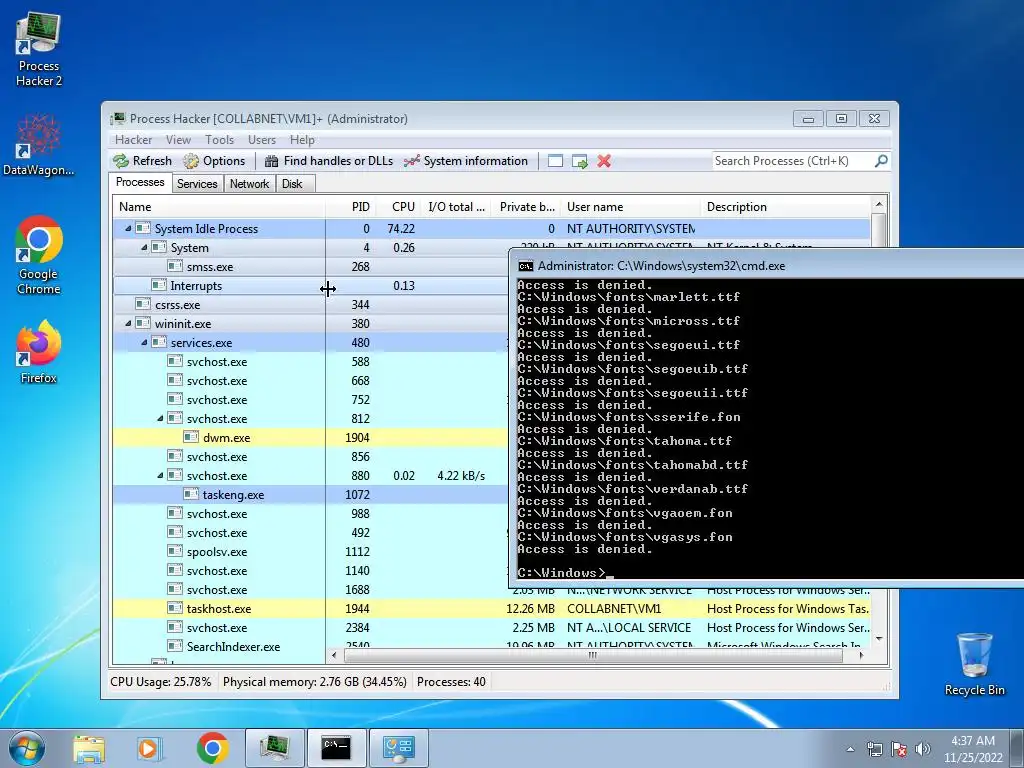Open the Windows Start menu
Screen dimensions: 1024x768
pos(27,748)
